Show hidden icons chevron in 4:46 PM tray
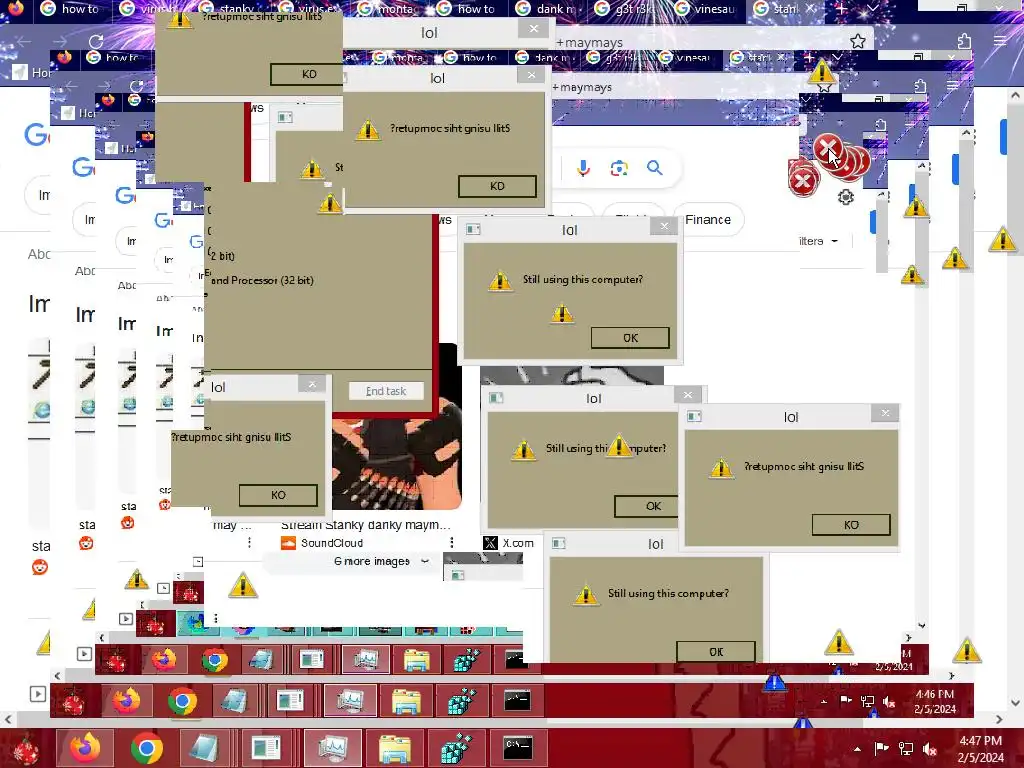 824,701
